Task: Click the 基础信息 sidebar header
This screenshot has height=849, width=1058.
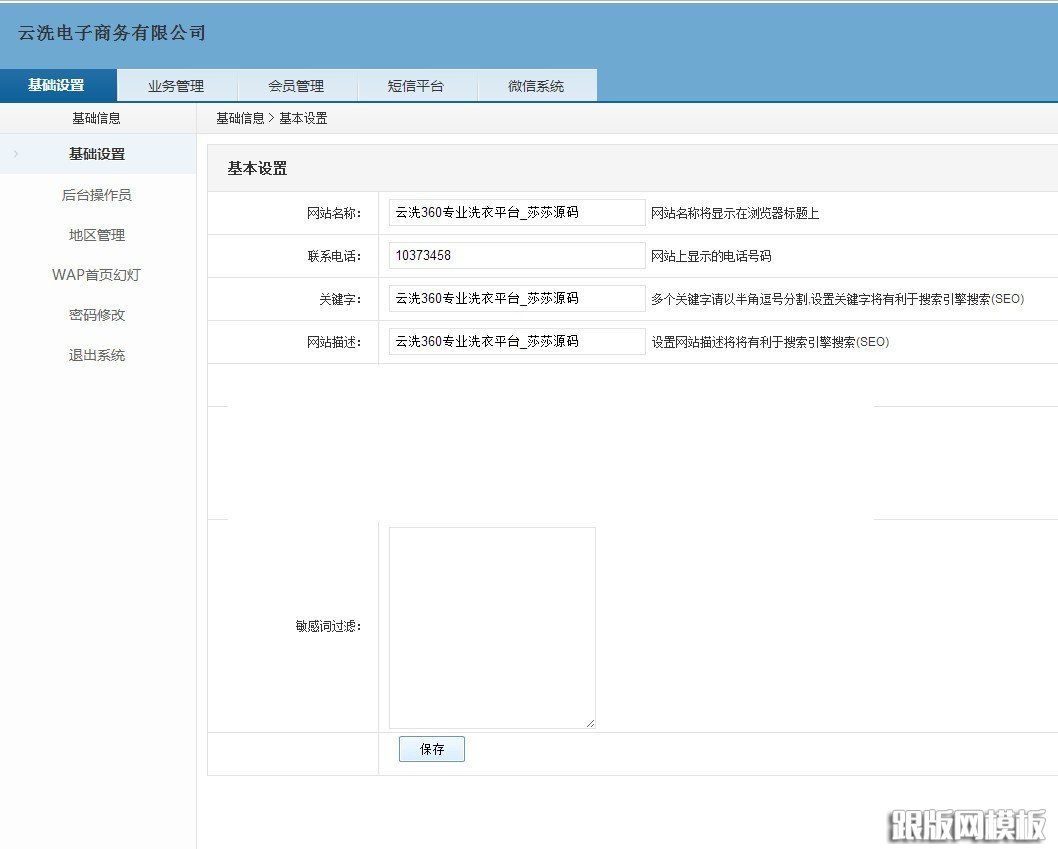Action: tap(96, 118)
